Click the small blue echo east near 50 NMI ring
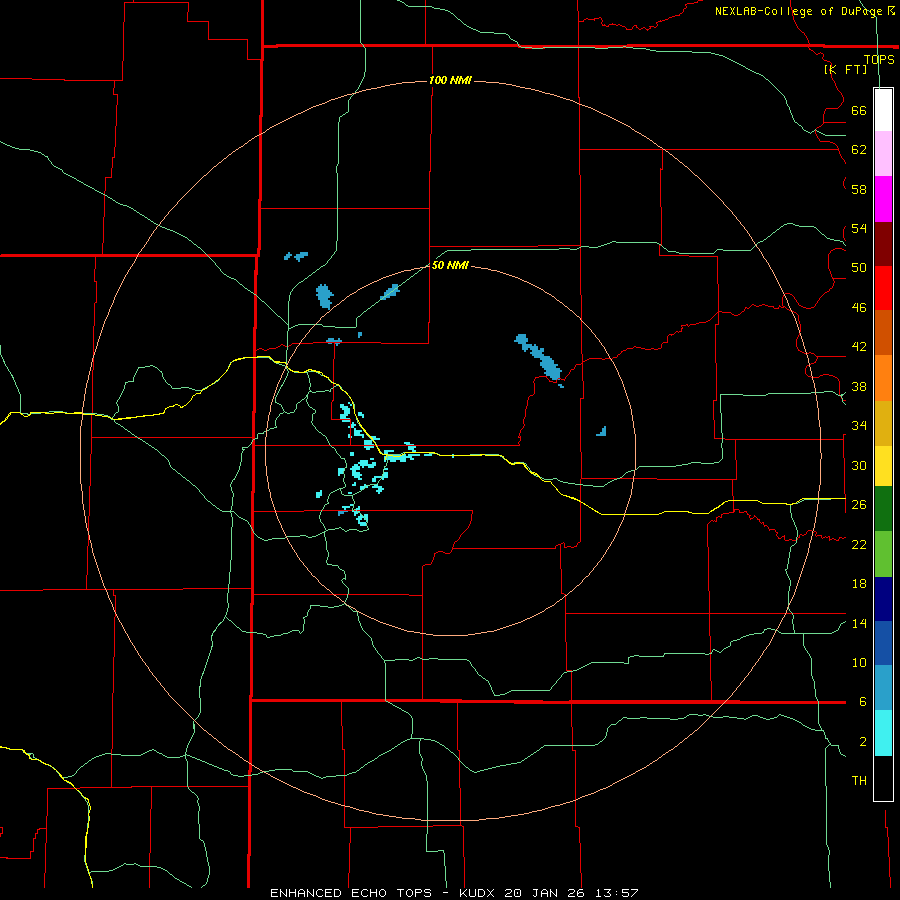The height and width of the screenshot is (900, 900). click(x=602, y=431)
